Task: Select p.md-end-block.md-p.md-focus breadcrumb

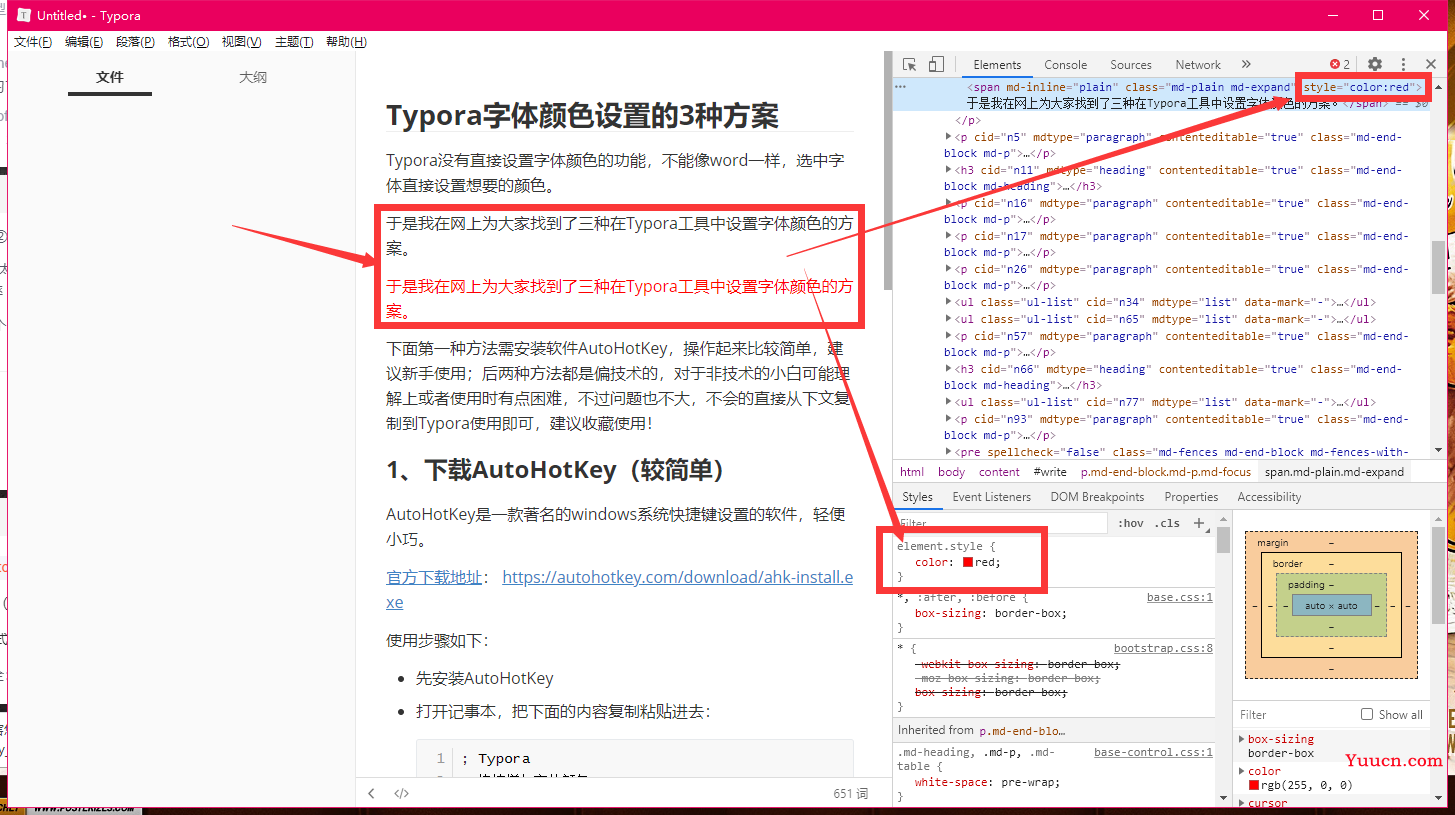Action: click(x=1166, y=472)
